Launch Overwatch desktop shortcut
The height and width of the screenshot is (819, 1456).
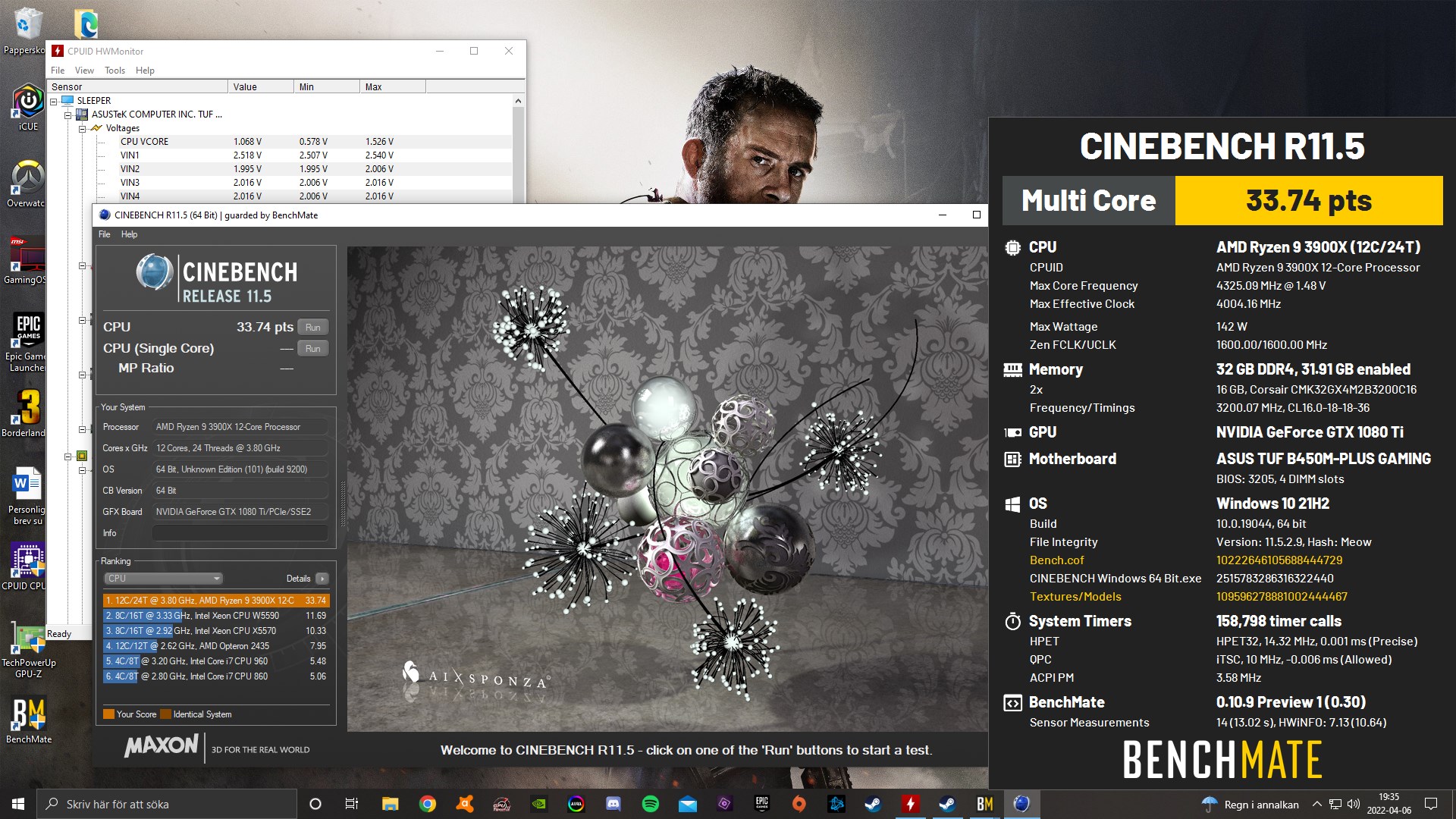[28, 184]
